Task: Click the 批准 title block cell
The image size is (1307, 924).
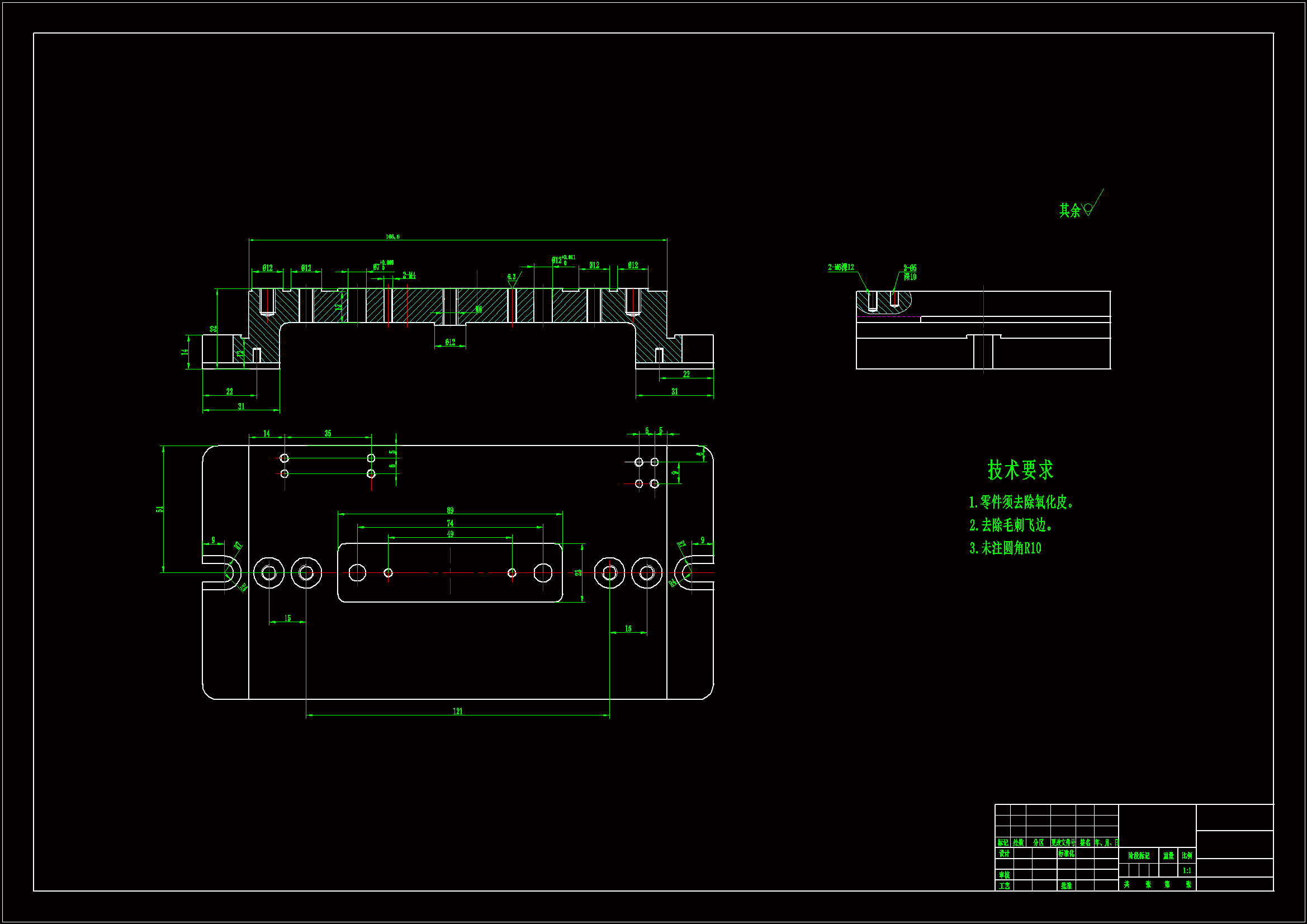Action: (1066, 886)
